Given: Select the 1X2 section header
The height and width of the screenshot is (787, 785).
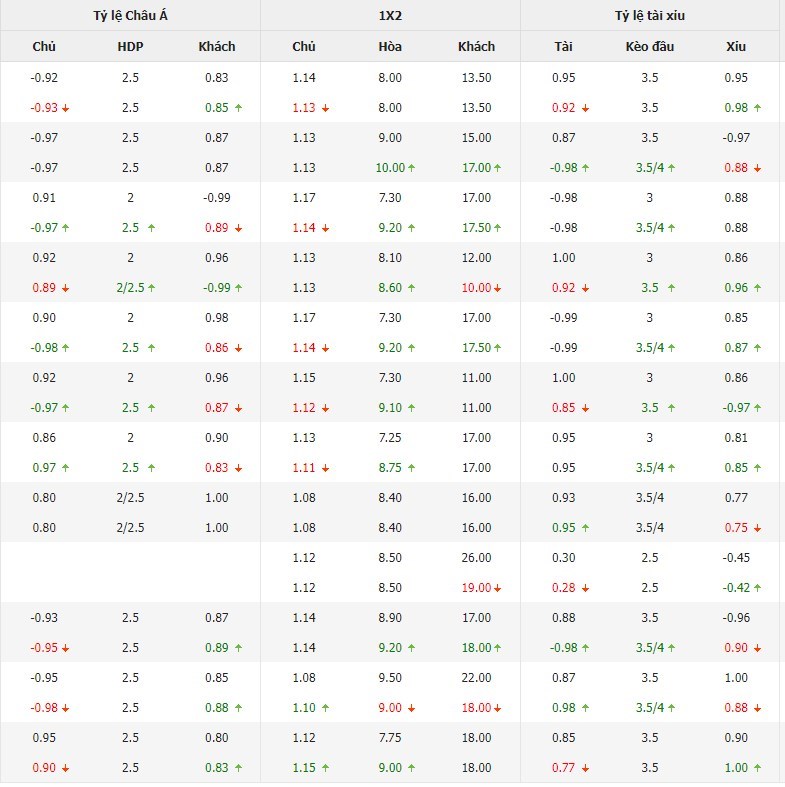Looking at the screenshot, I should coord(390,15).
